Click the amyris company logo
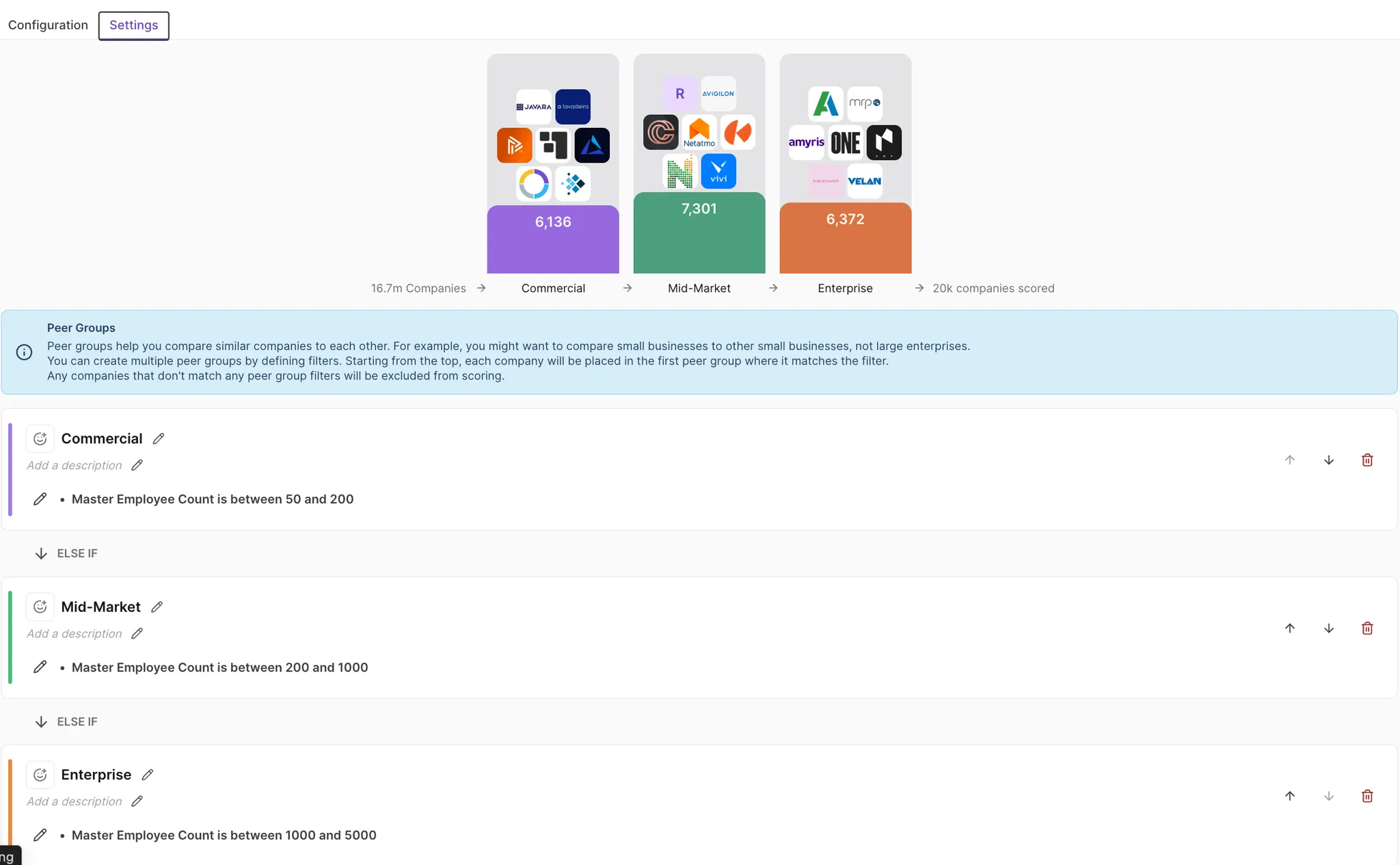 click(806, 142)
